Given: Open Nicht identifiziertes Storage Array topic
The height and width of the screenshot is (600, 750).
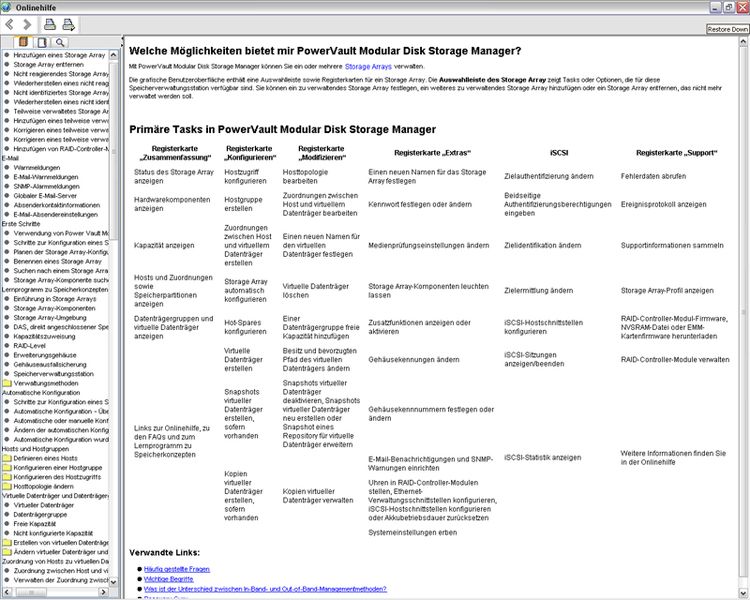Looking at the screenshot, I should point(61,93).
